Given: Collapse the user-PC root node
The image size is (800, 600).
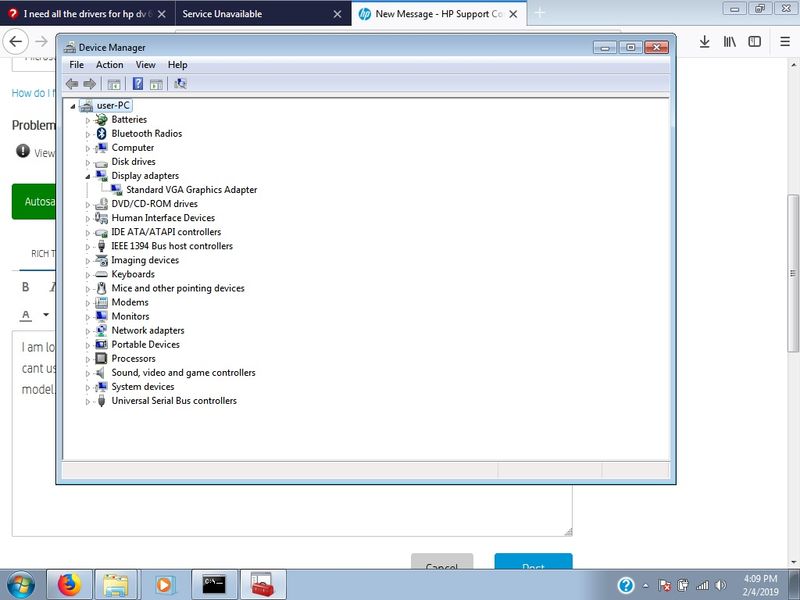Looking at the screenshot, I should [x=73, y=106].
